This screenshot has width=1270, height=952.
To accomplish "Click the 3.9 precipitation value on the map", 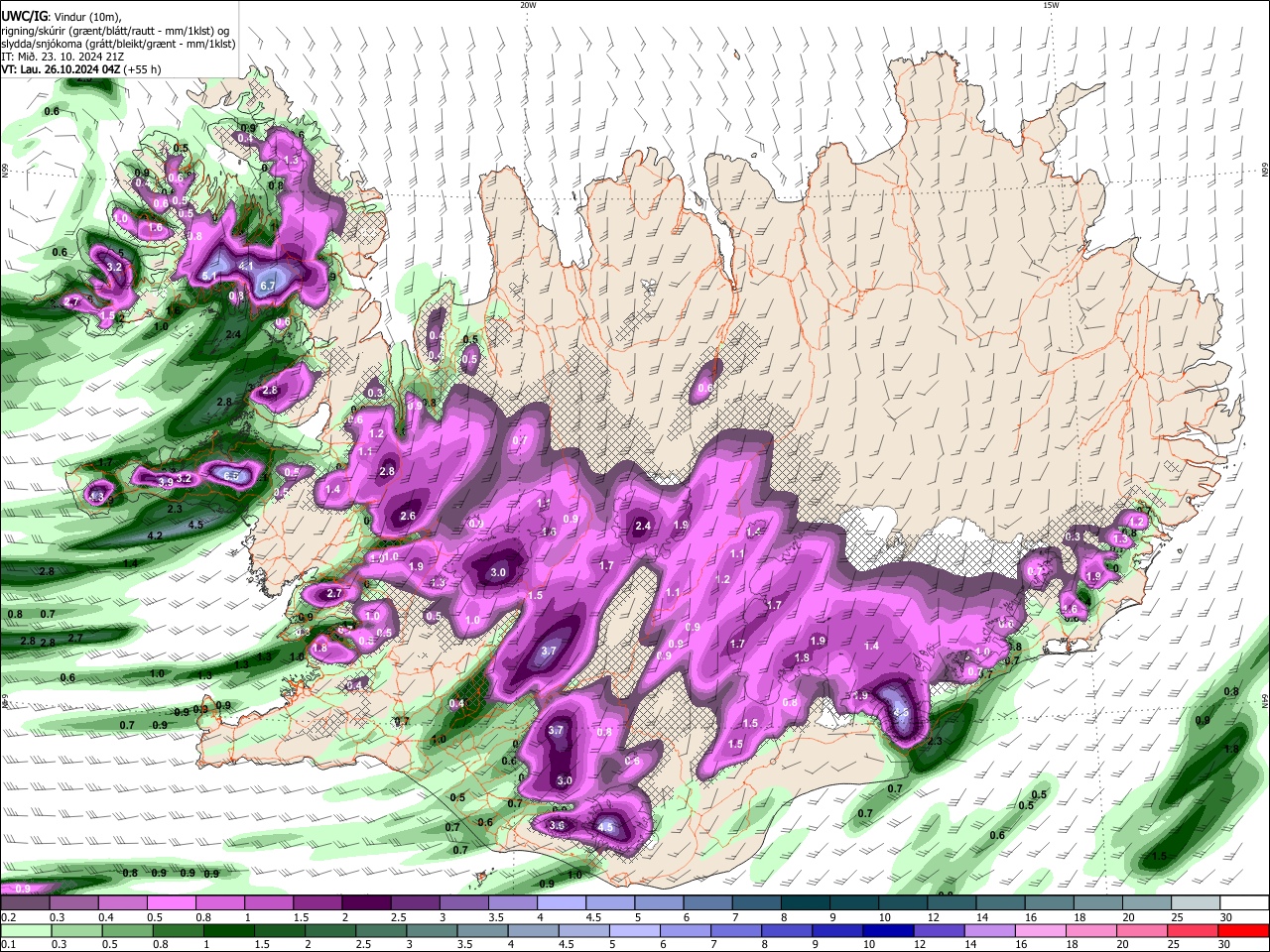I will pyautogui.click(x=166, y=482).
